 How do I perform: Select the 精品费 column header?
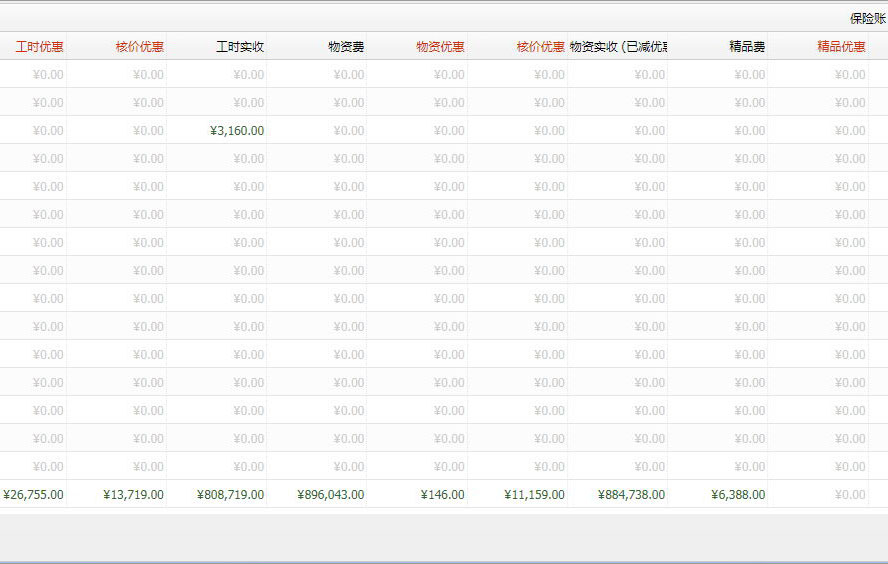(746, 46)
